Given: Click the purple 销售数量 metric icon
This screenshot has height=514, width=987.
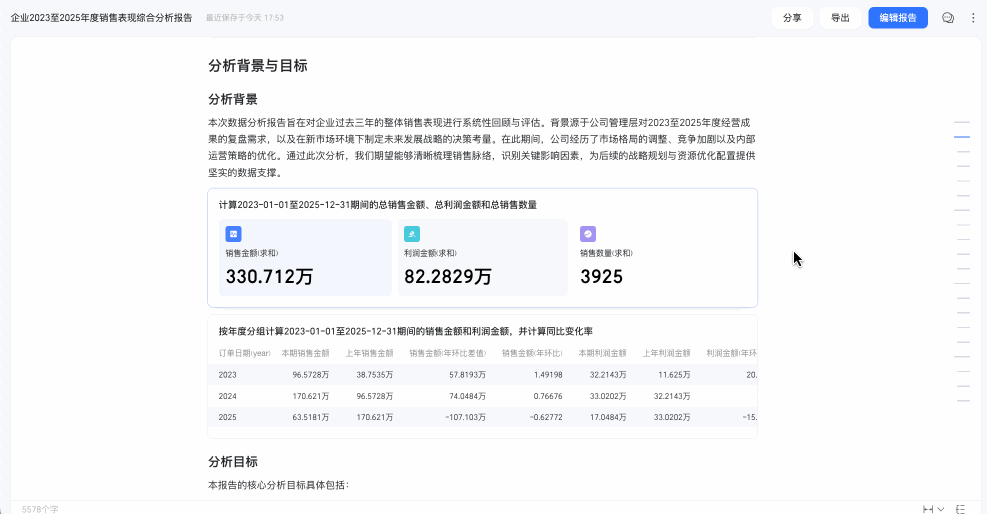Looking at the screenshot, I should [x=588, y=234].
